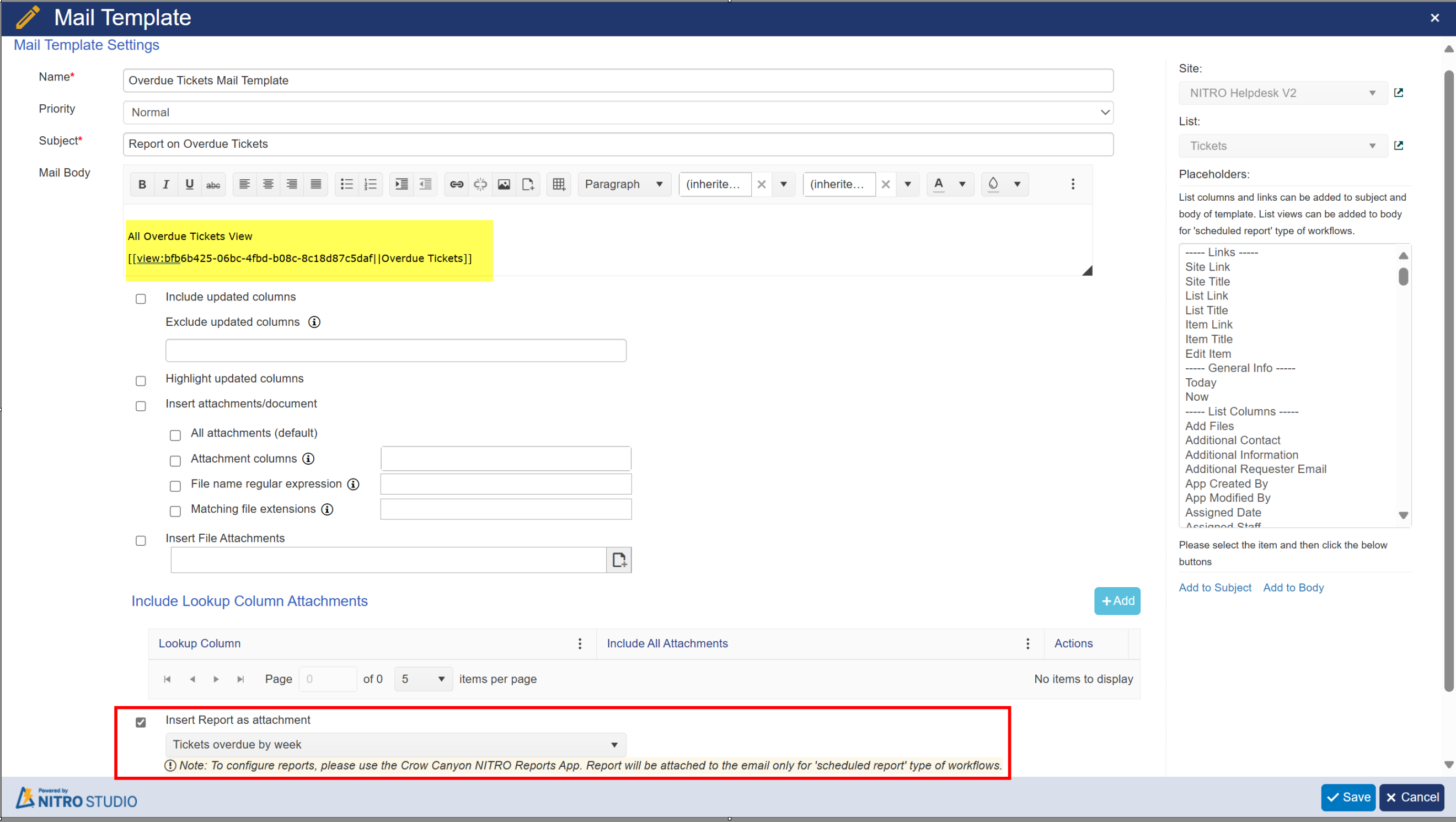Click Add to Subject link
This screenshot has width=1456, height=822.
pos(1214,588)
